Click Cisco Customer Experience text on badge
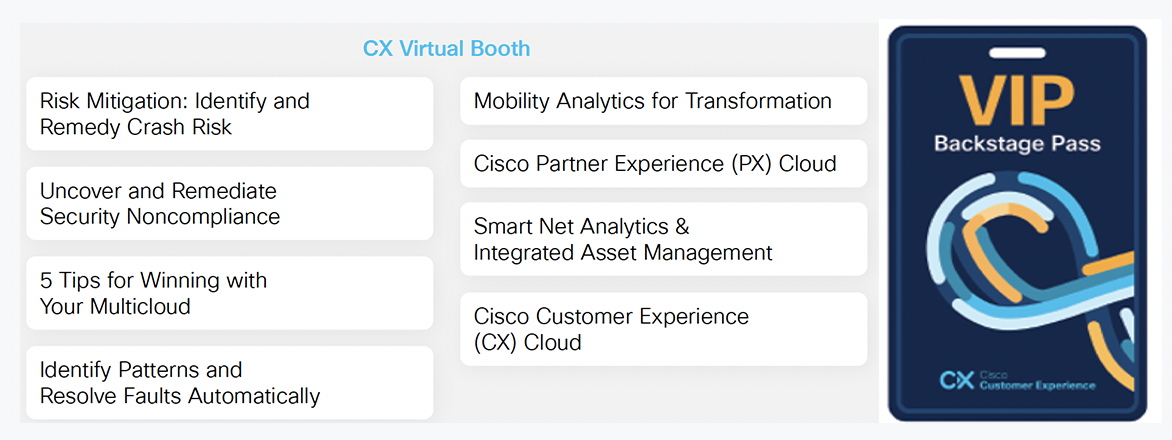Screen dimensions: 1172x440 pyautogui.click(x=1036, y=381)
